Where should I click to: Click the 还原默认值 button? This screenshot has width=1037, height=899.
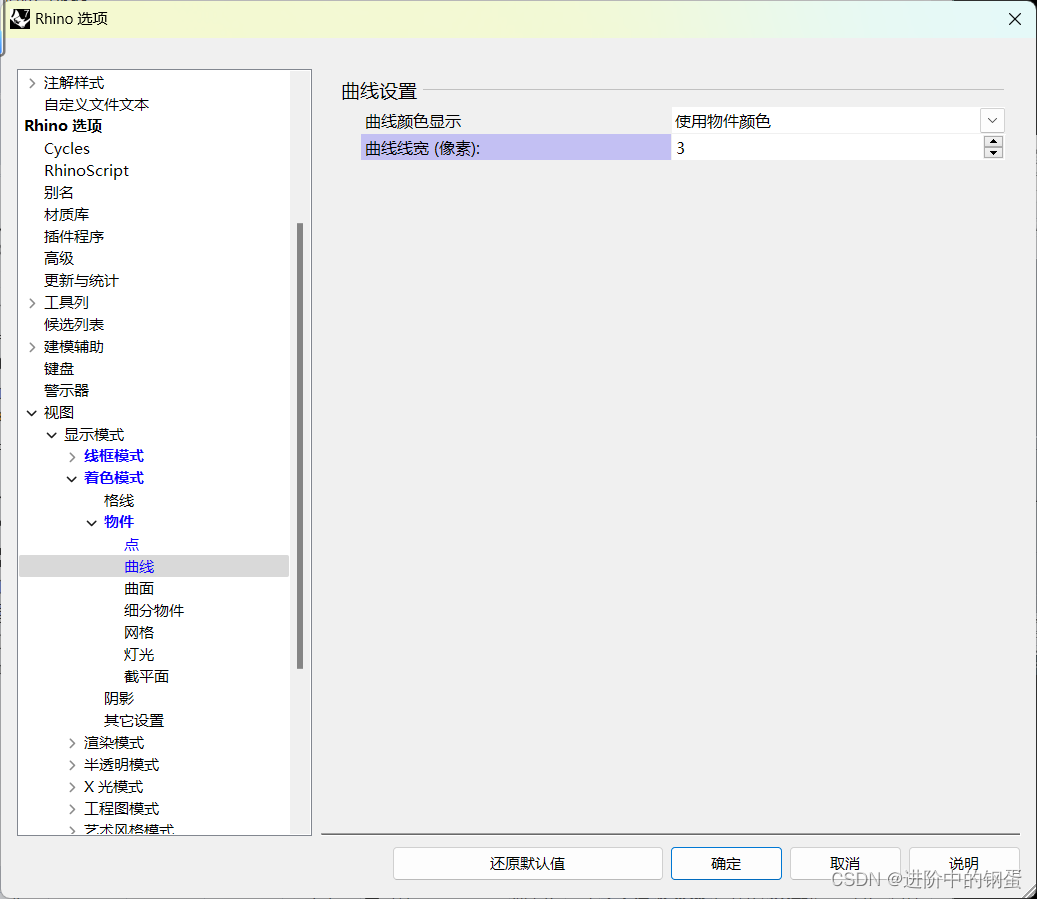528,863
